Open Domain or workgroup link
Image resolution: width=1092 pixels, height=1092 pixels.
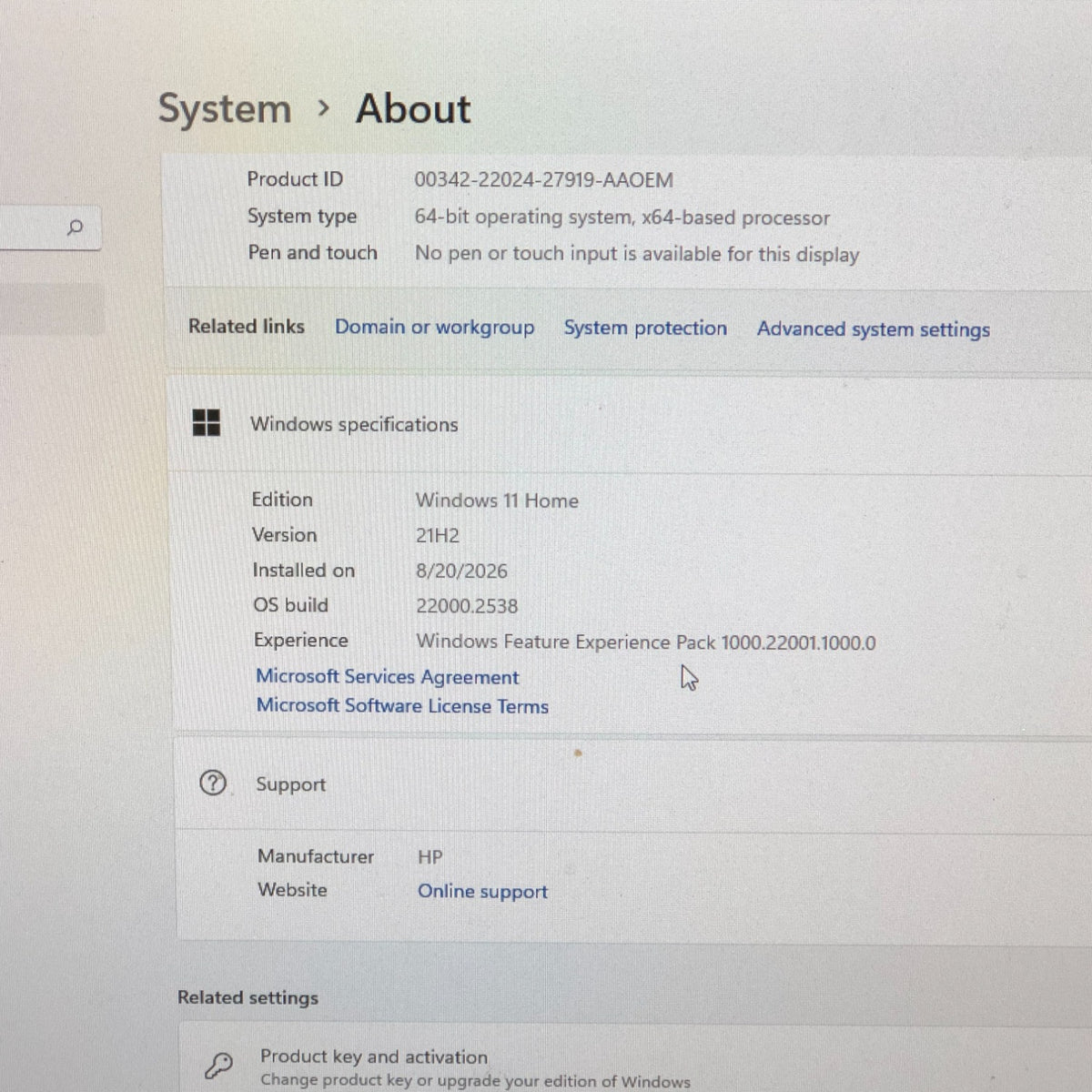435,327
